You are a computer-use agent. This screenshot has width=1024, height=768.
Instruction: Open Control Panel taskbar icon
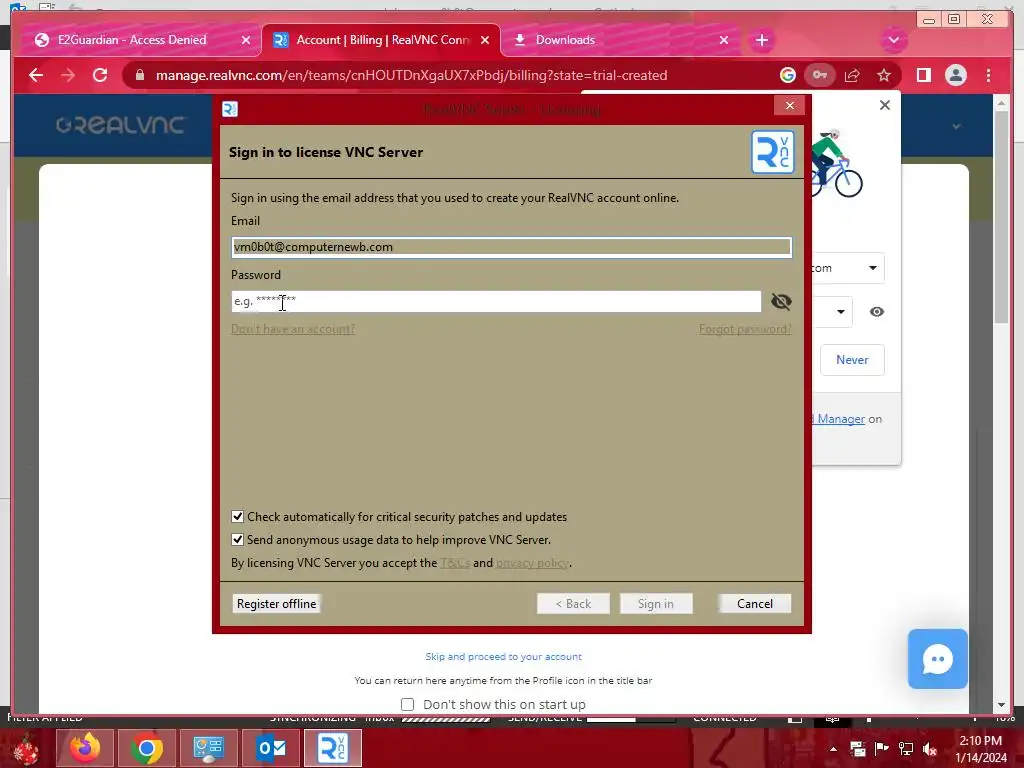(x=209, y=748)
